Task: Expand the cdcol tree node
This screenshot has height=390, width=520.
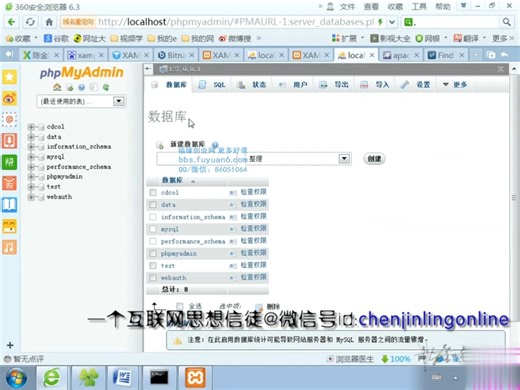Action: point(31,127)
